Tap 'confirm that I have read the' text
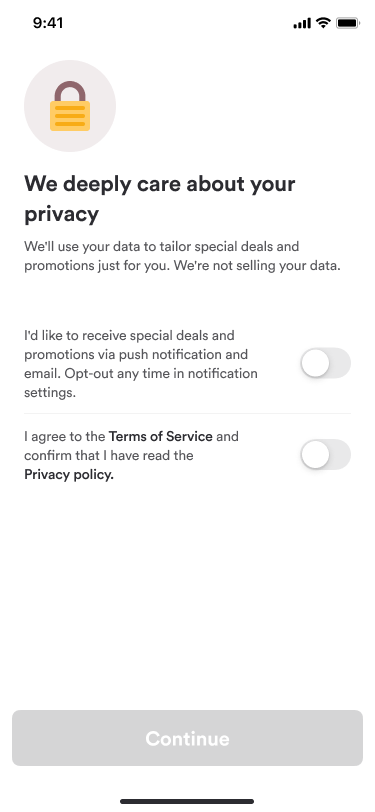The width and height of the screenshot is (375, 812). tap(109, 456)
